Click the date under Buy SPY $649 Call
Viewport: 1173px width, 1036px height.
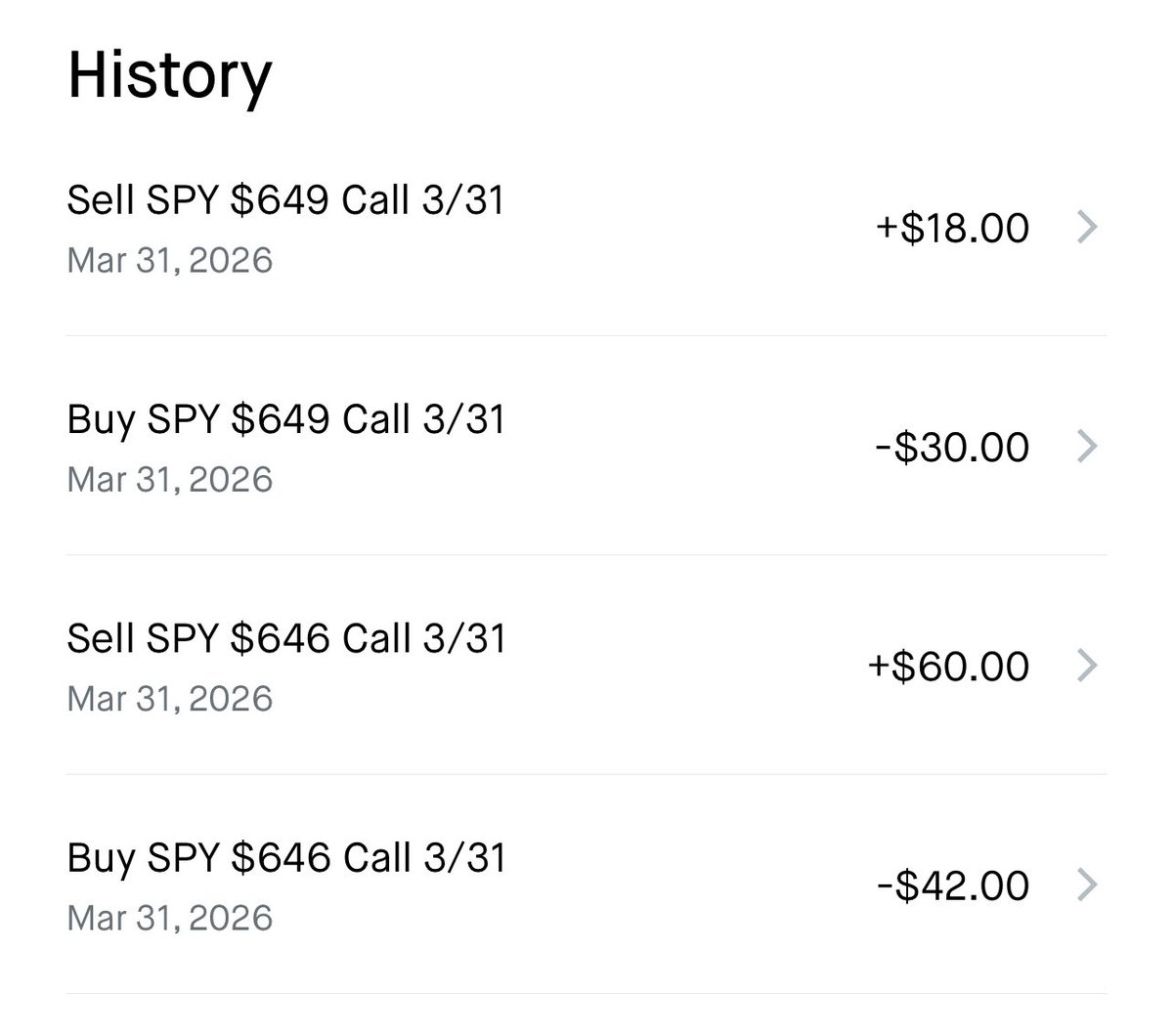pyautogui.click(x=169, y=480)
